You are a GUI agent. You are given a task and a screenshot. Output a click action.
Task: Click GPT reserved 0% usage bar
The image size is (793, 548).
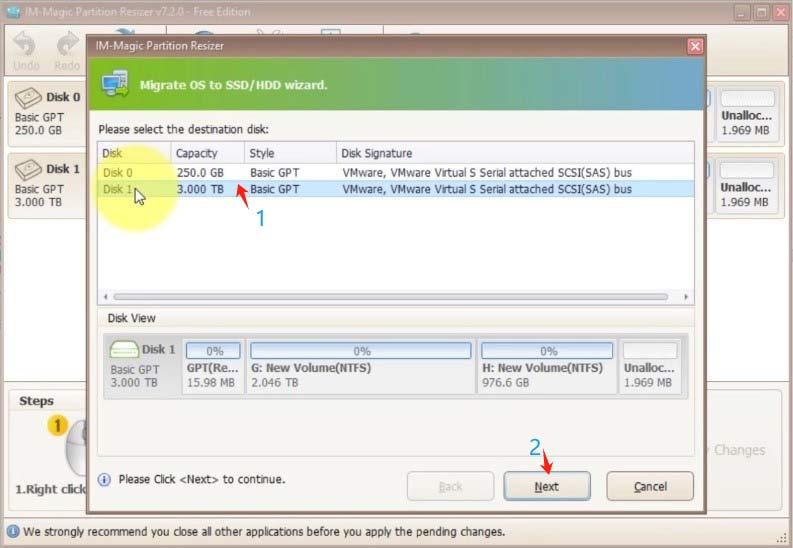pyautogui.click(x=213, y=351)
